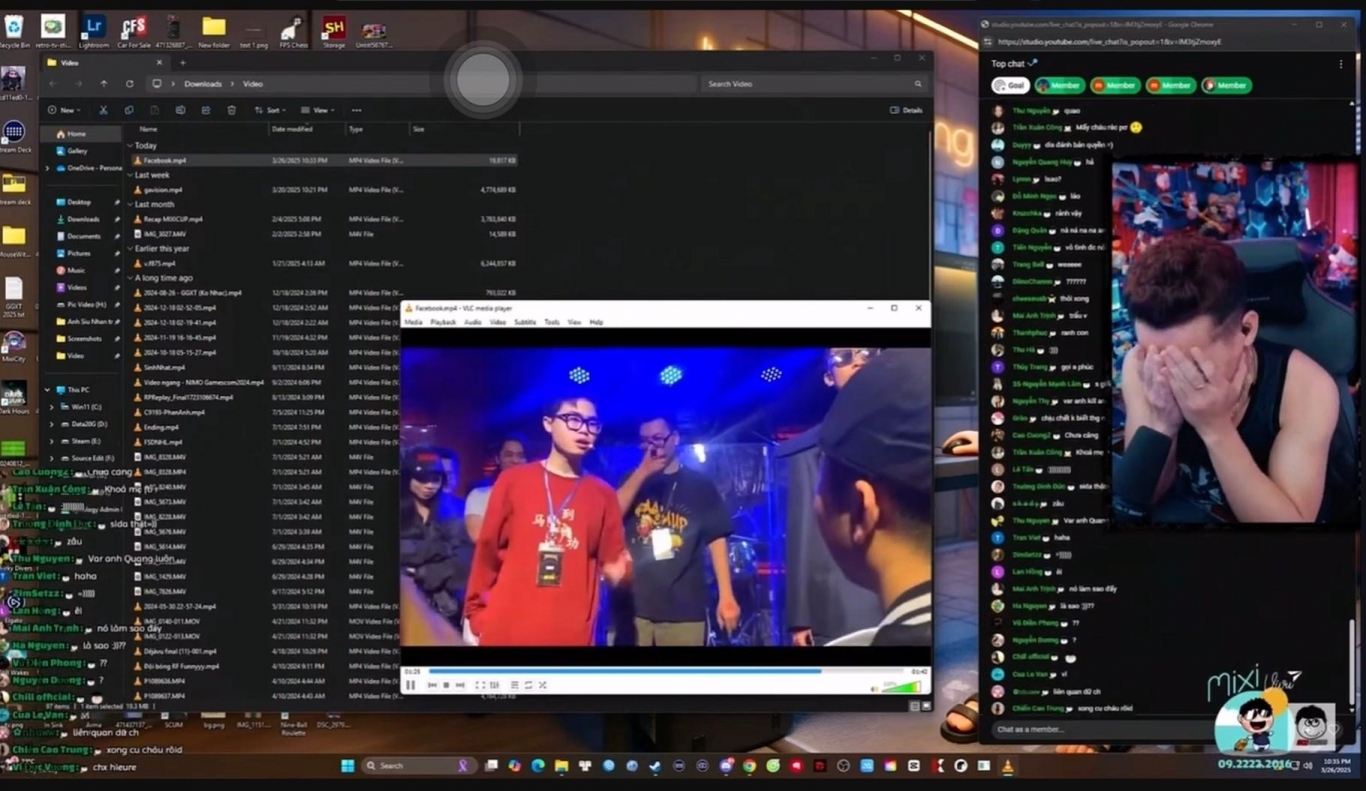Select the Recap MIXICUP.mp4 file
Image resolution: width=1366 pixels, height=791 pixels.
(173, 219)
